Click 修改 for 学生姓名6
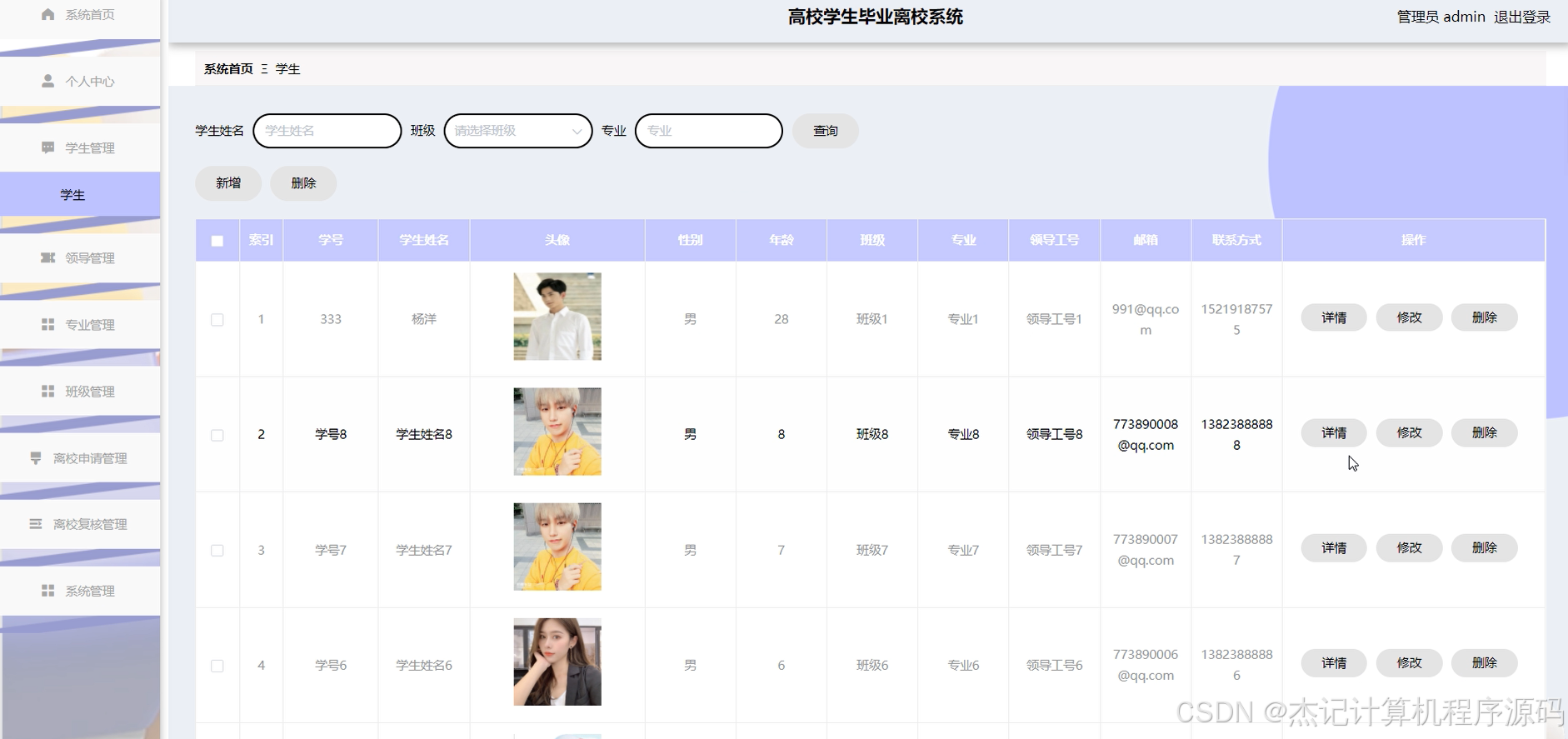The image size is (1568, 739). 1409,663
